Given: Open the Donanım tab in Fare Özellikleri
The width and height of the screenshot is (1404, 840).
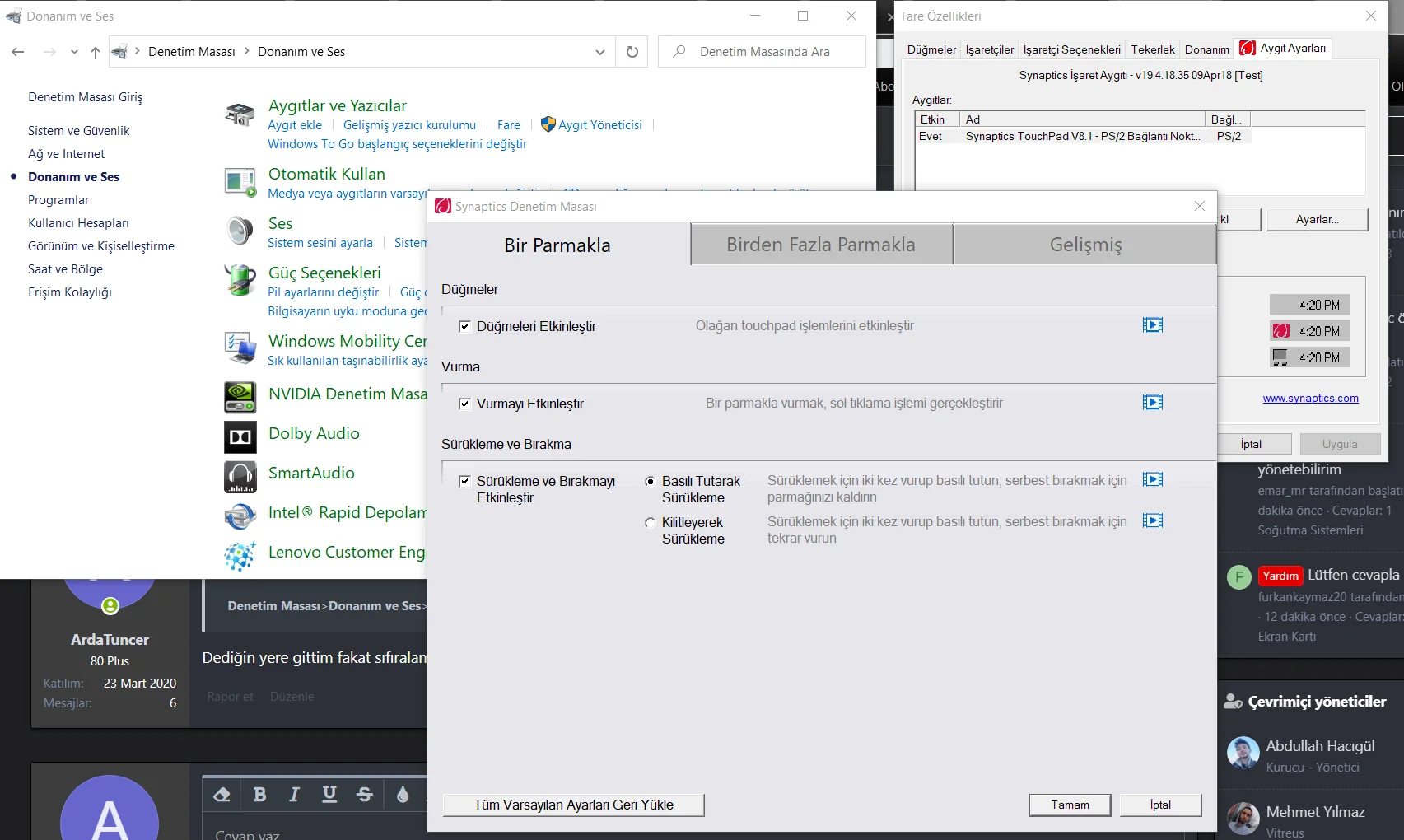Looking at the screenshot, I should coord(1206,49).
